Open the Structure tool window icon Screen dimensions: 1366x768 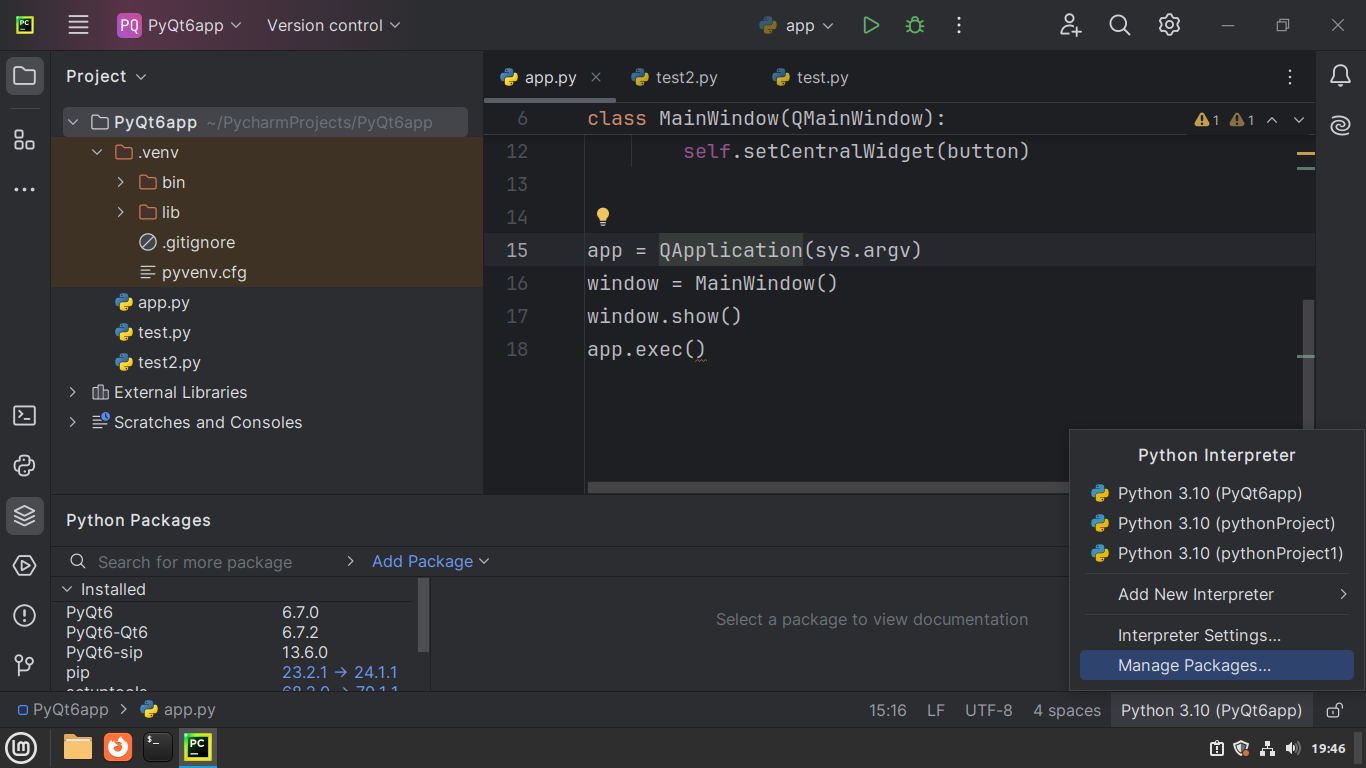click(x=25, y=139)
